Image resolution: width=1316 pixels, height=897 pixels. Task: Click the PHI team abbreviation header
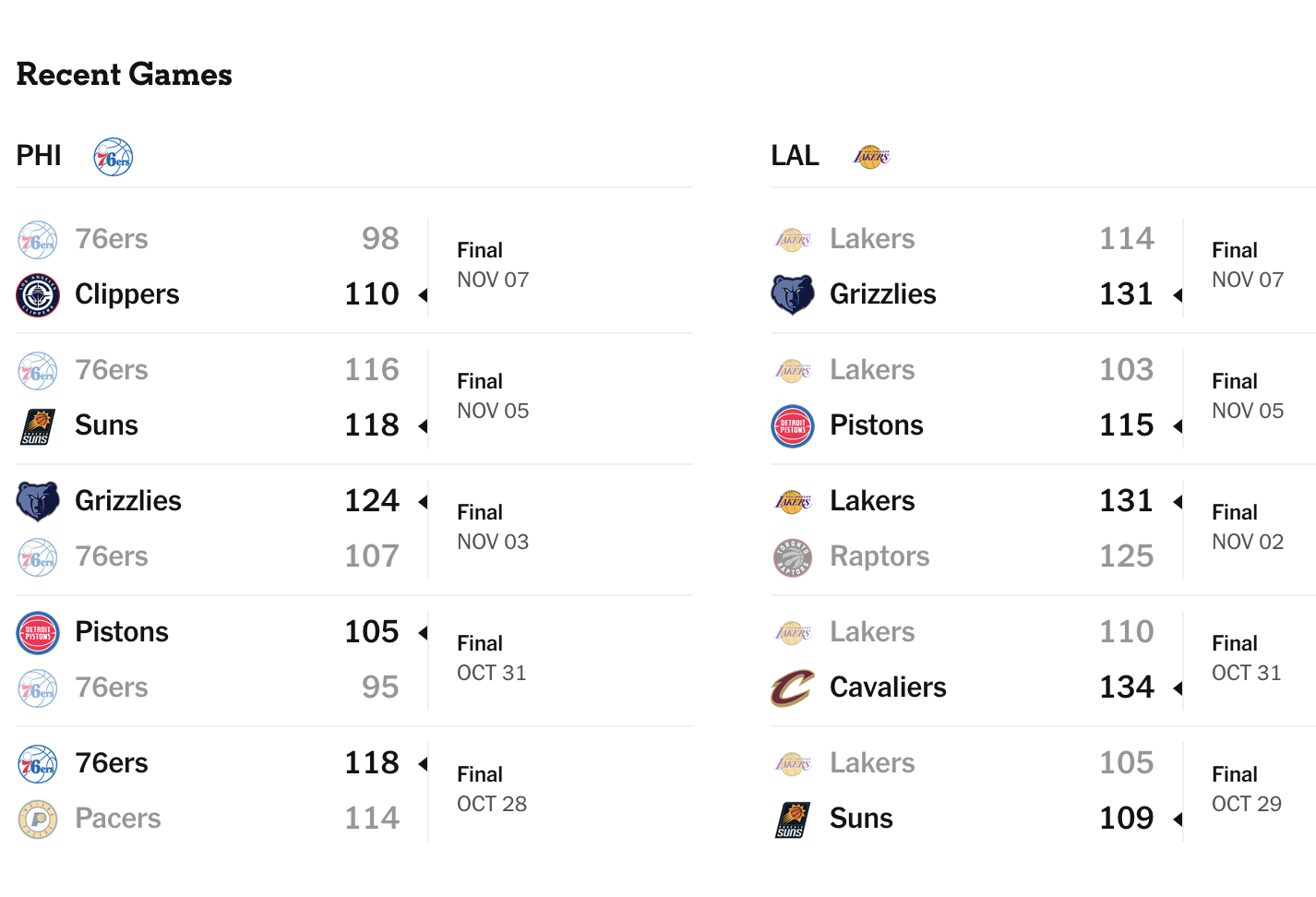(x=39, y=156)
